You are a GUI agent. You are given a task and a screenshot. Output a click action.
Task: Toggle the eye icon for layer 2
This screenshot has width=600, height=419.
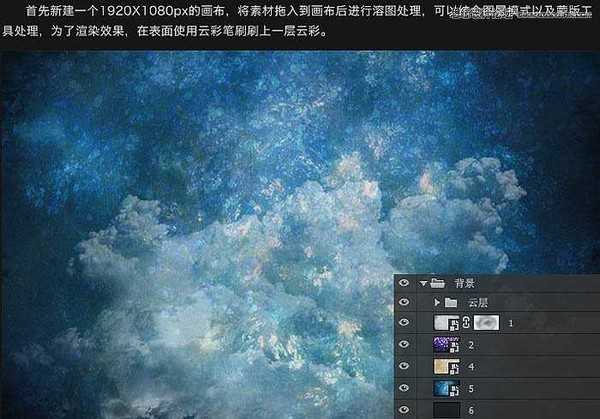404,345
